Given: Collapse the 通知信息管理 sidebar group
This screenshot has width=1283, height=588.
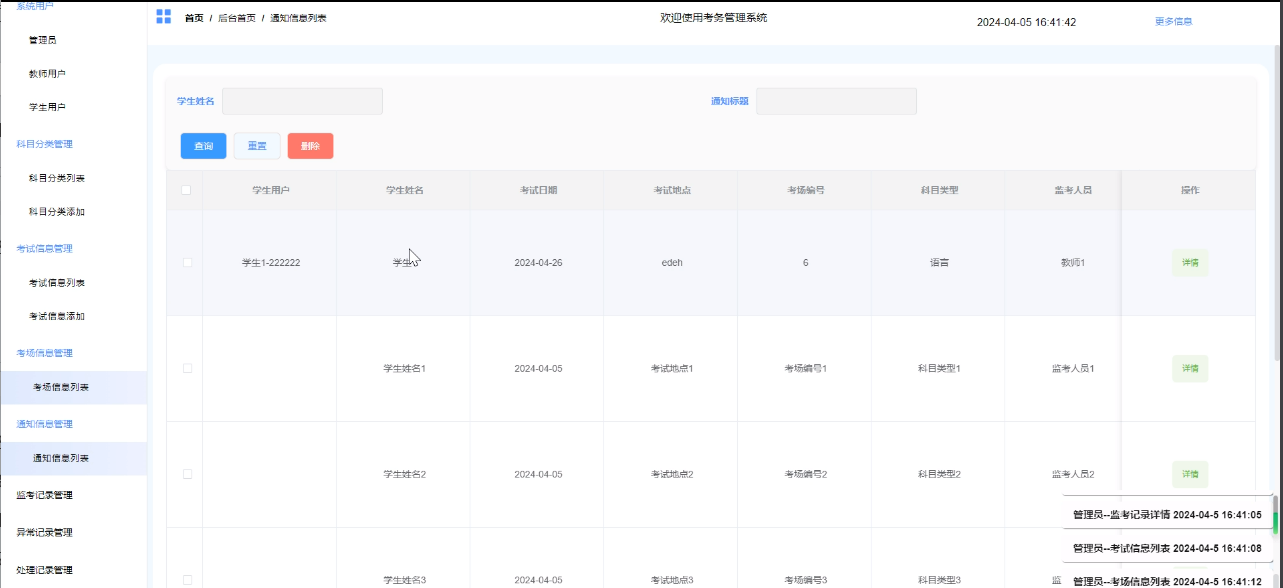Looking at the screenshot, I should (44, 424).
